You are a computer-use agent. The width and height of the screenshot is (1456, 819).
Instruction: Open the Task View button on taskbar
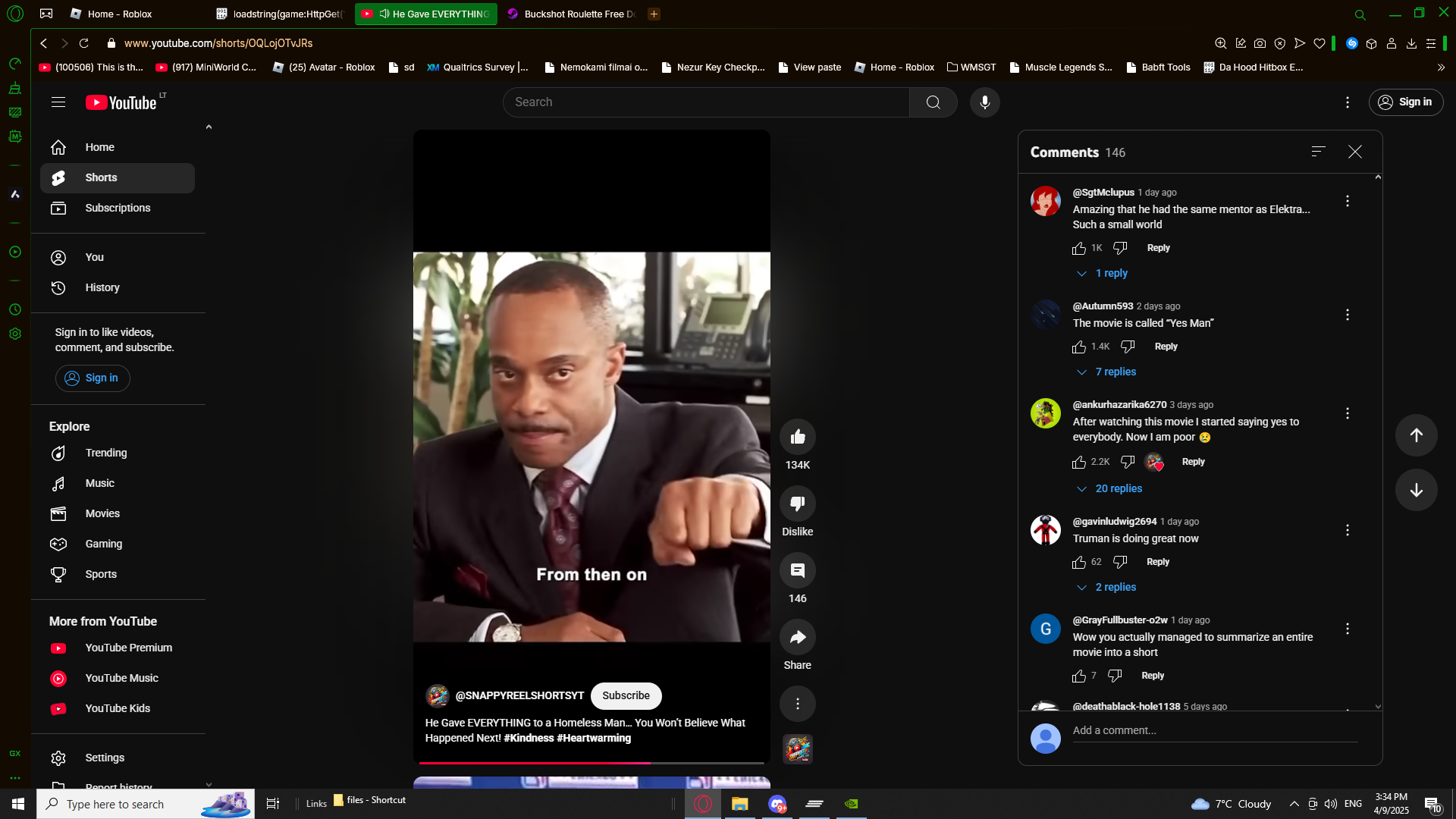pos(273,804)
